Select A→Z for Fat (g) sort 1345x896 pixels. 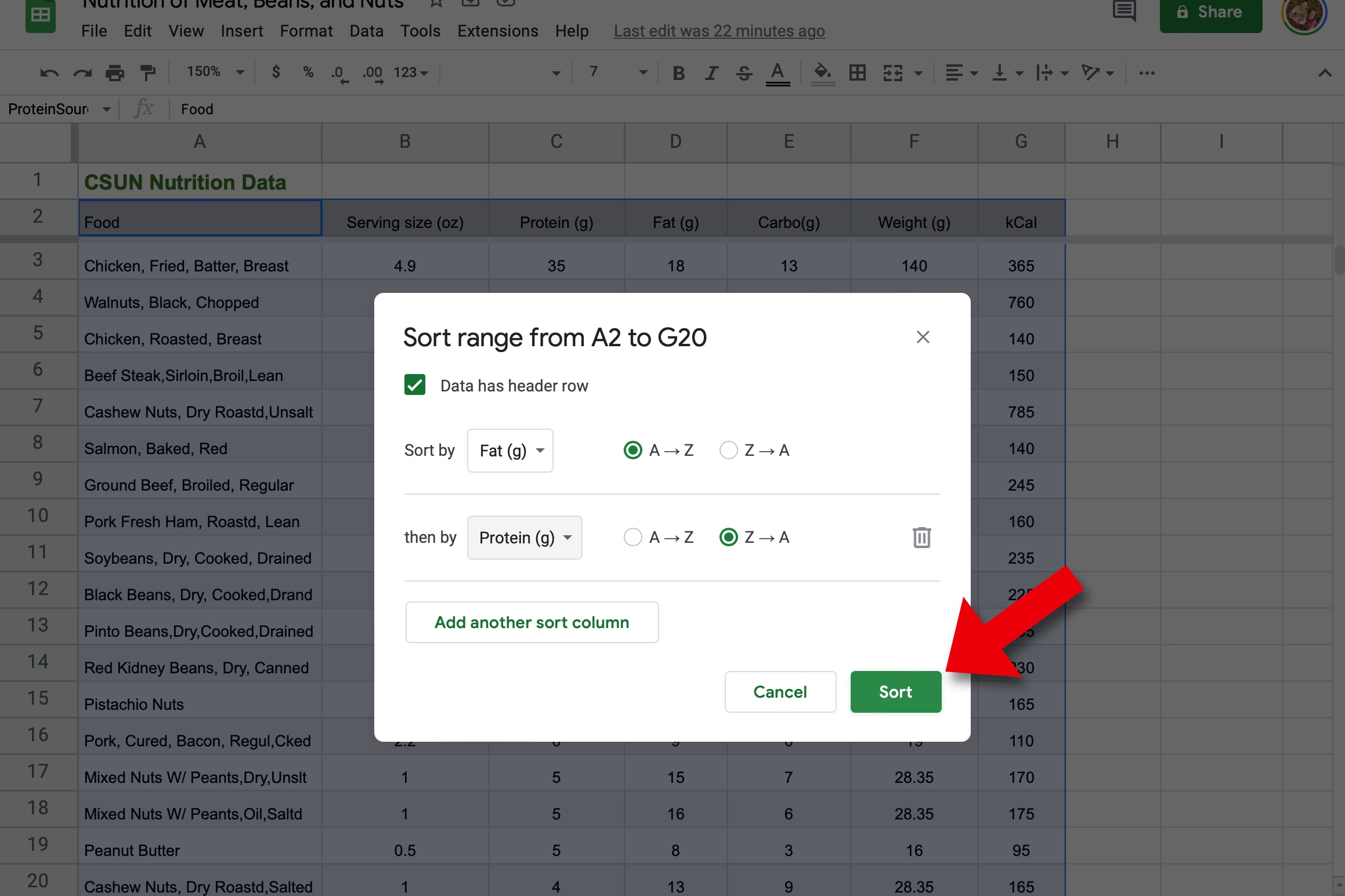tap(632, 450)
